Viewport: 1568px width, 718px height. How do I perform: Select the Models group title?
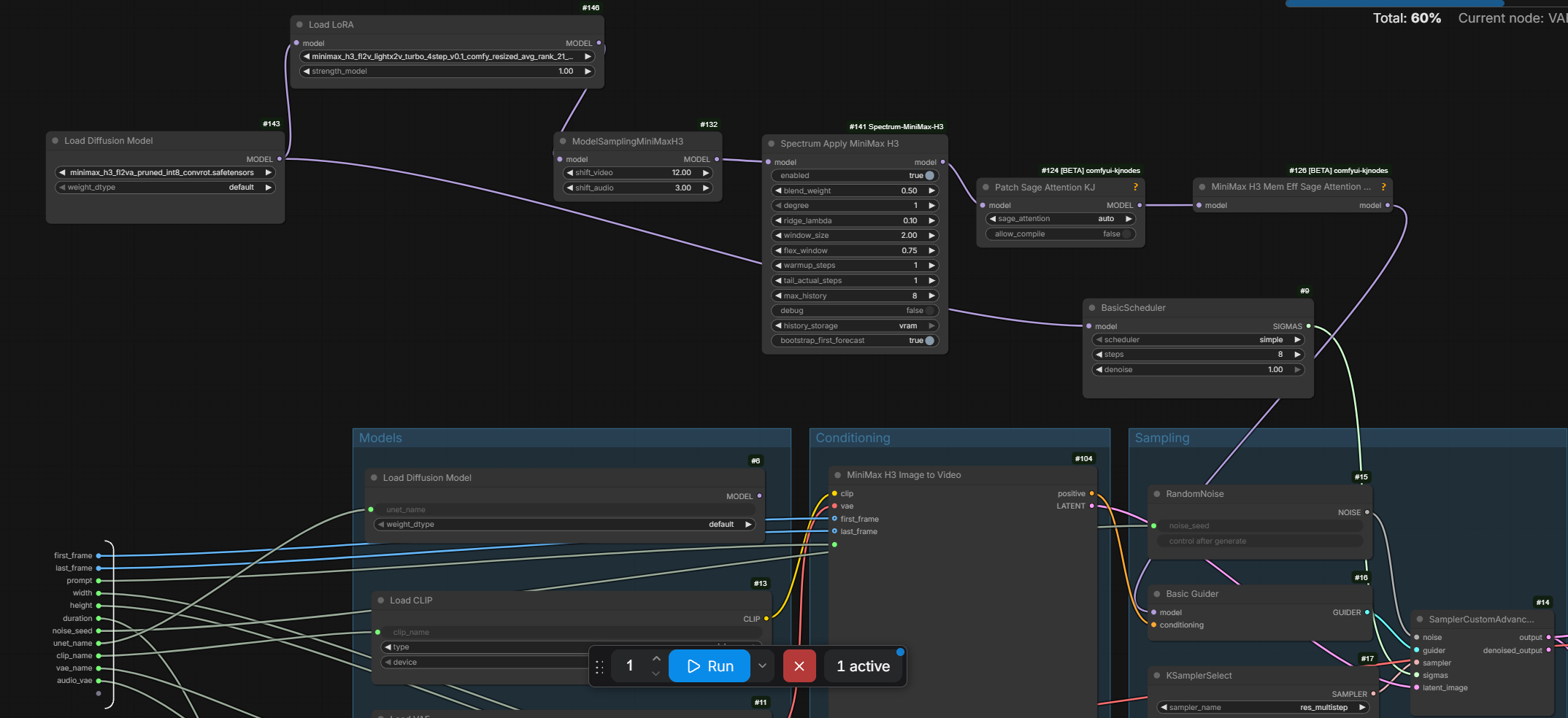coord(380,438)
